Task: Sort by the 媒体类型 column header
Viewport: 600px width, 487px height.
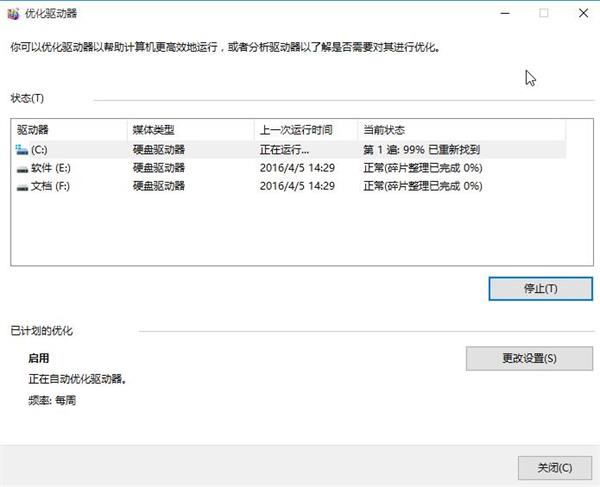Action: (190, 130)
